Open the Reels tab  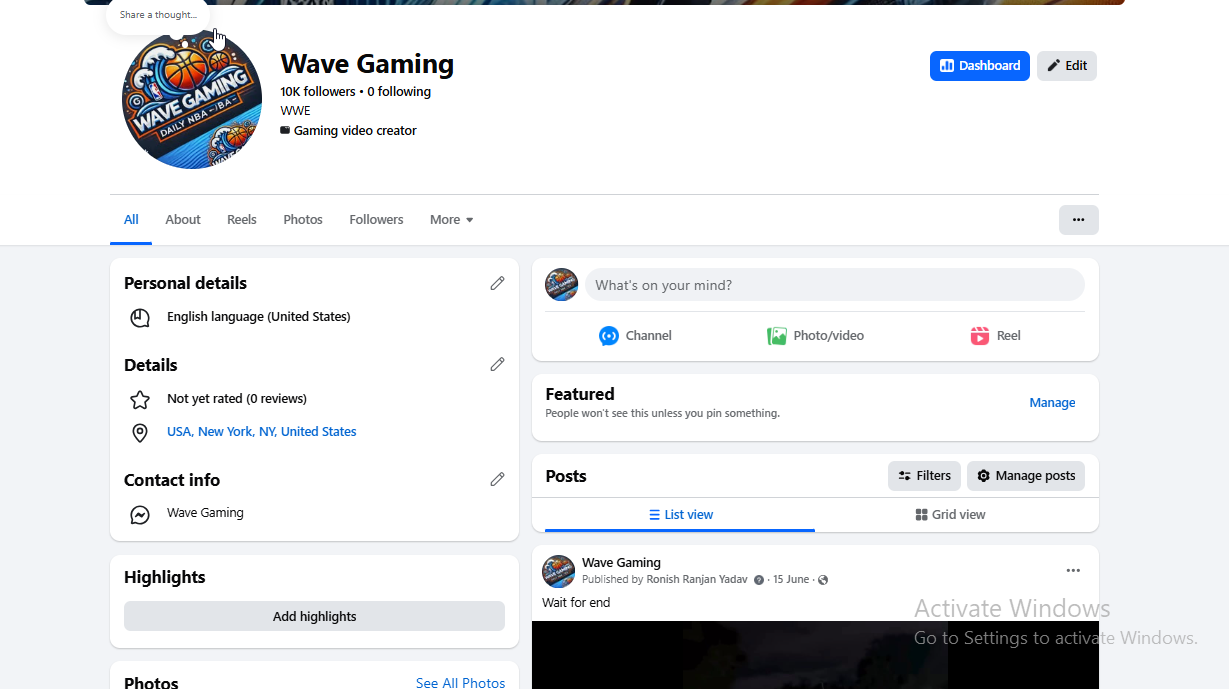click(242, 220)
